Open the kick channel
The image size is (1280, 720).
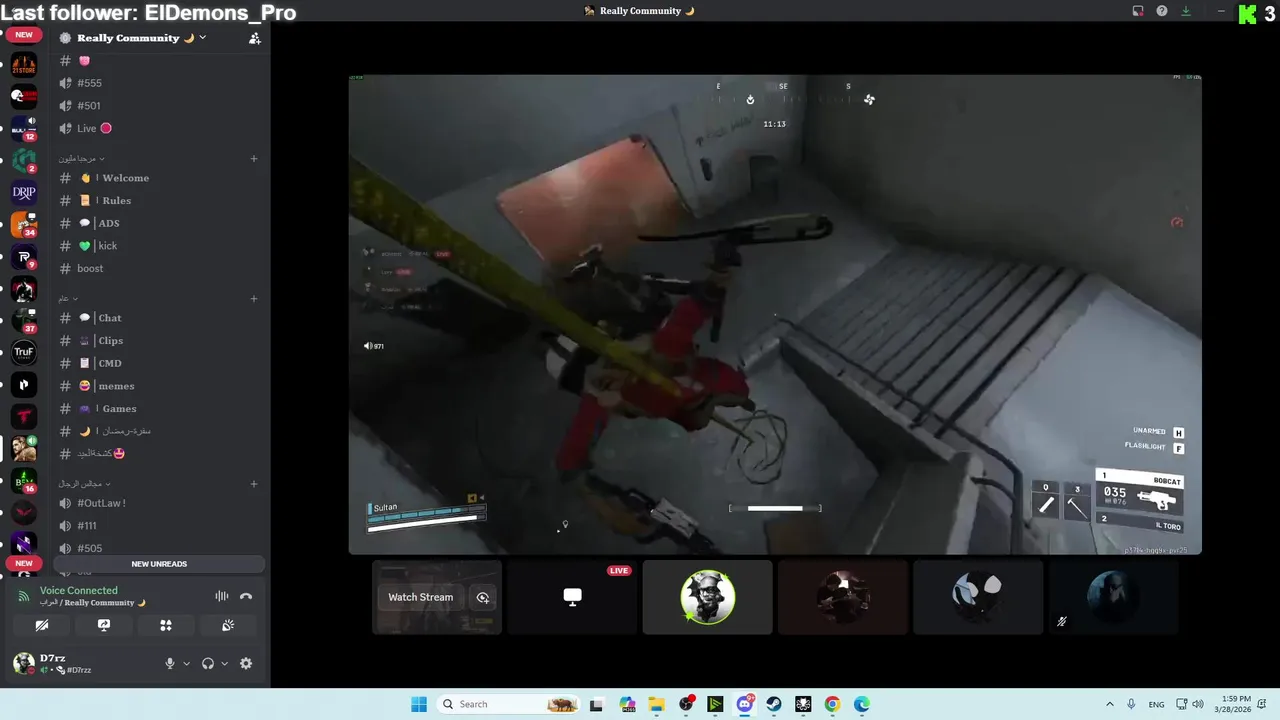pyautogui.click(x=159, y=246)
